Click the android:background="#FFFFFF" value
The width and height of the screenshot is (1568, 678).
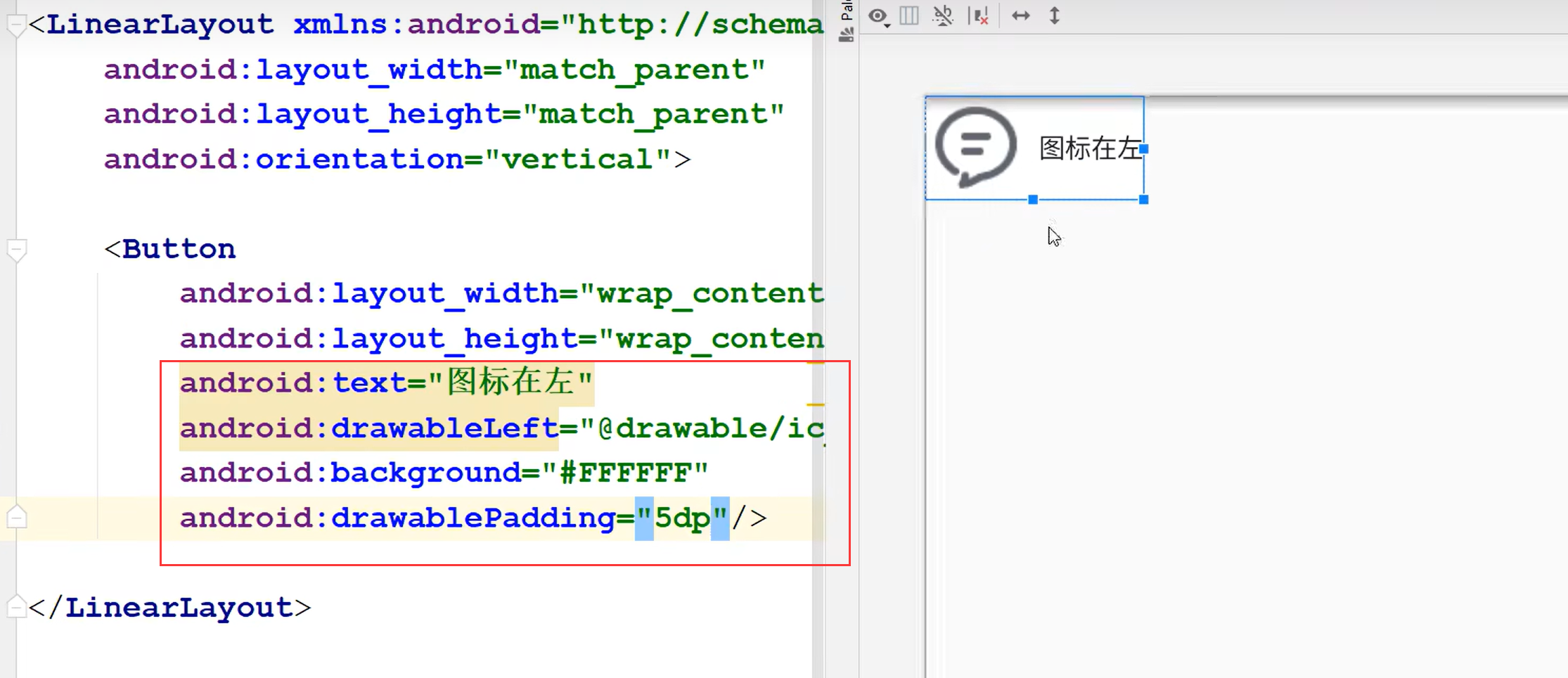tap(624, 473)
